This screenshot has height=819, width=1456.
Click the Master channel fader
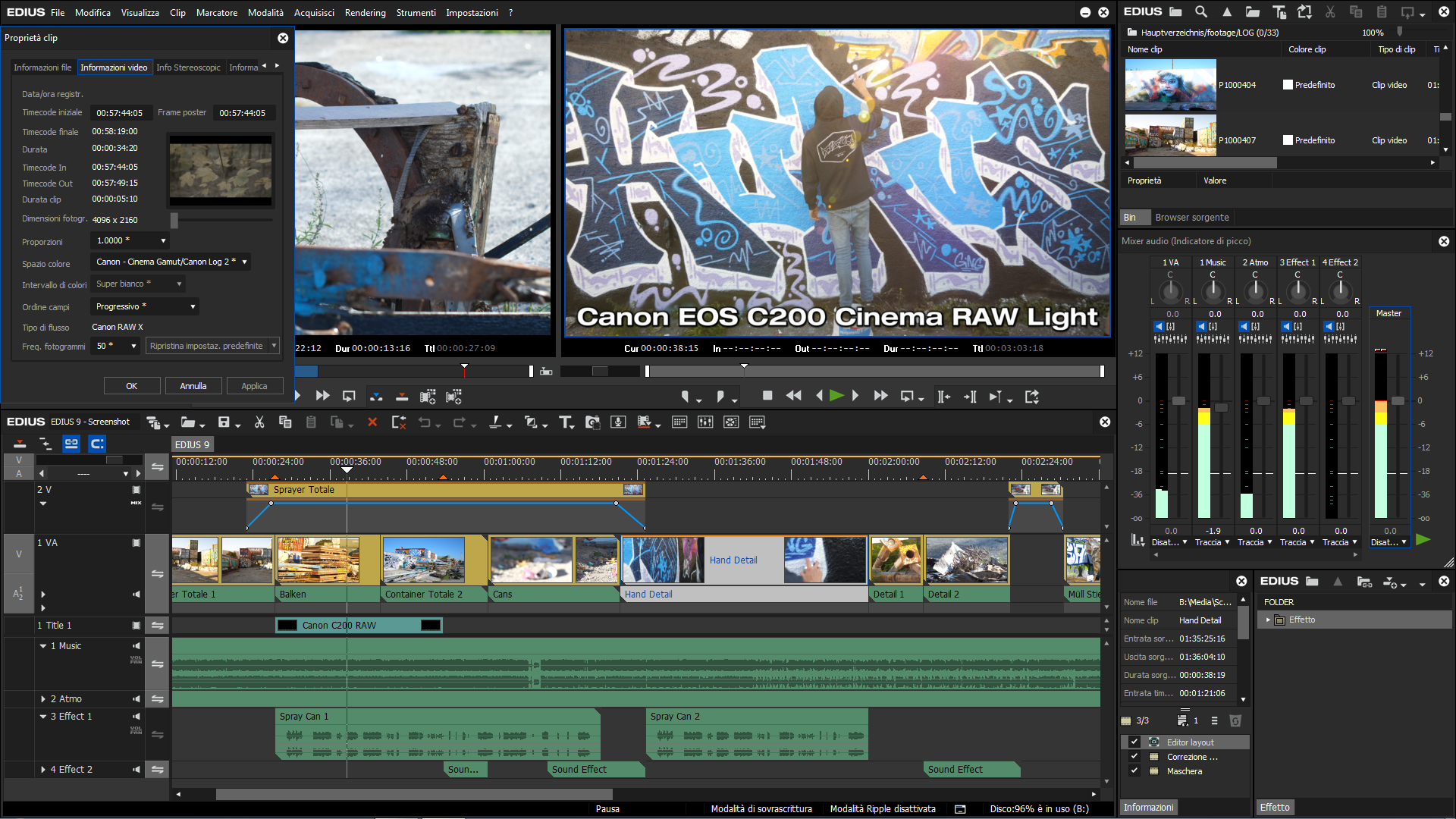point(1398,400)
